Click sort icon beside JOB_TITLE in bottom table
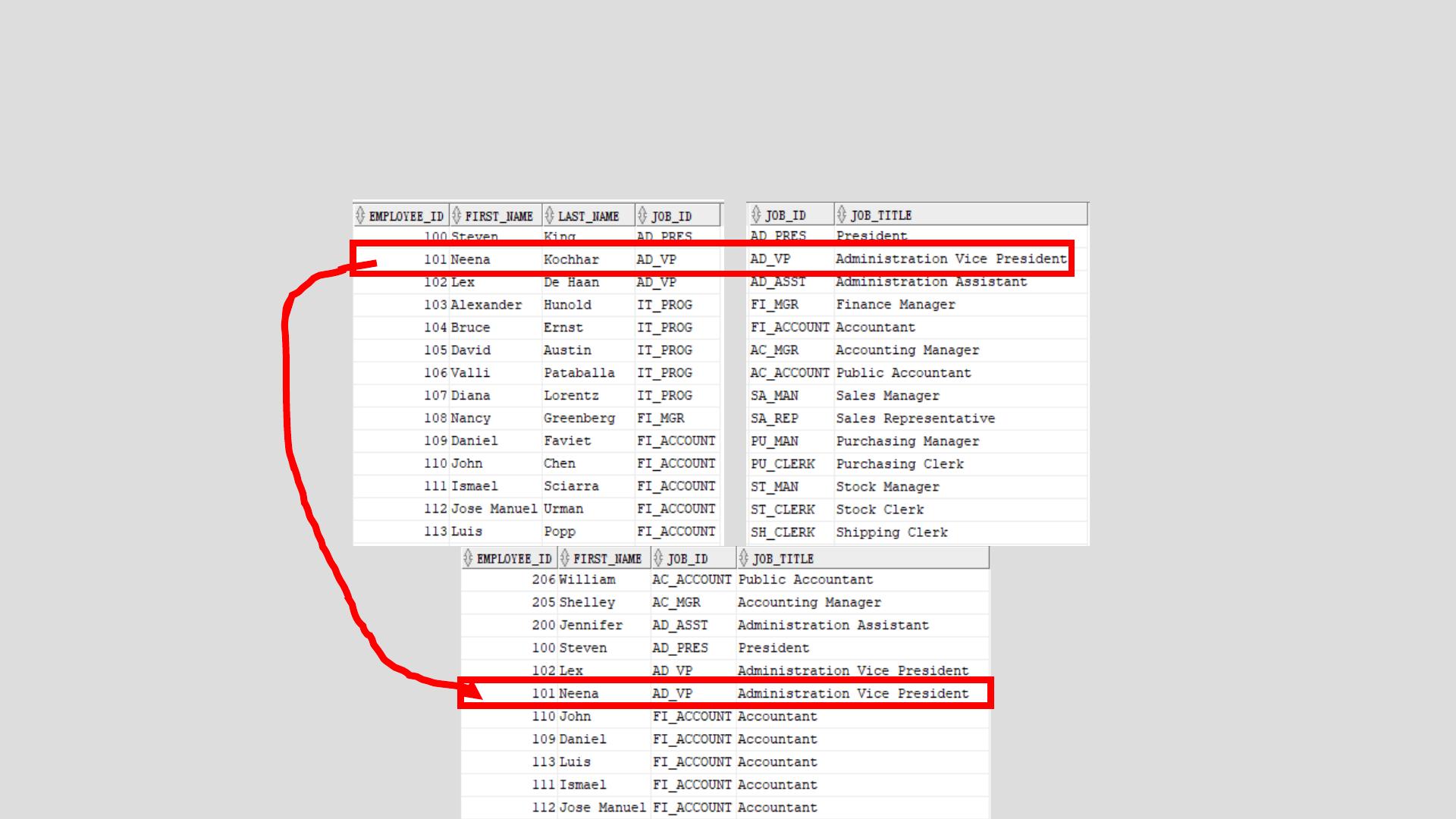The width and height of the screenshot is (1456, 819). pyautogui.click(x=743, y=559)
